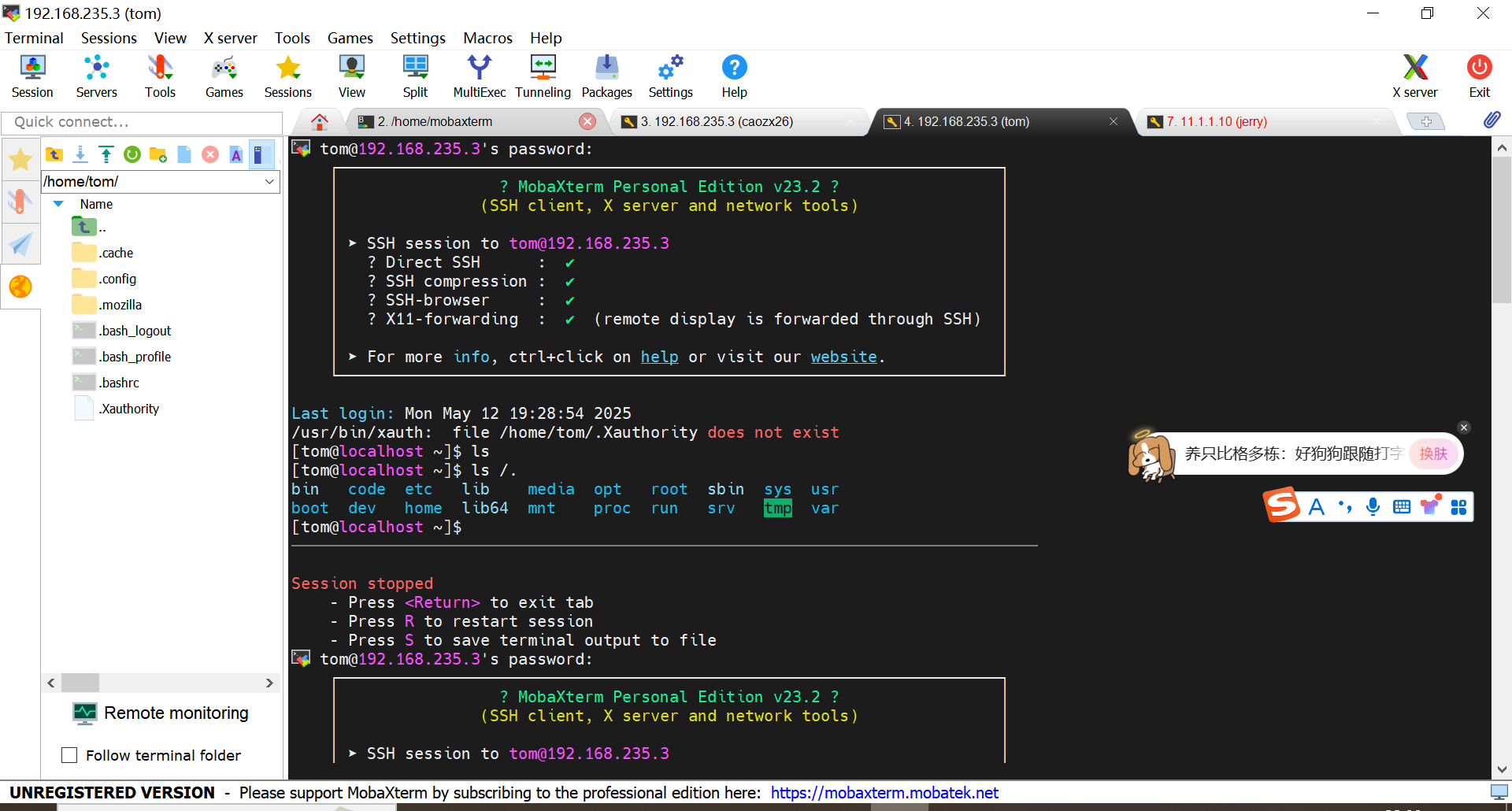Screen dimensions: 1512x811
Task: Click the website link in terminal banner
Action: pyautogui.click(x=843, y=357)
